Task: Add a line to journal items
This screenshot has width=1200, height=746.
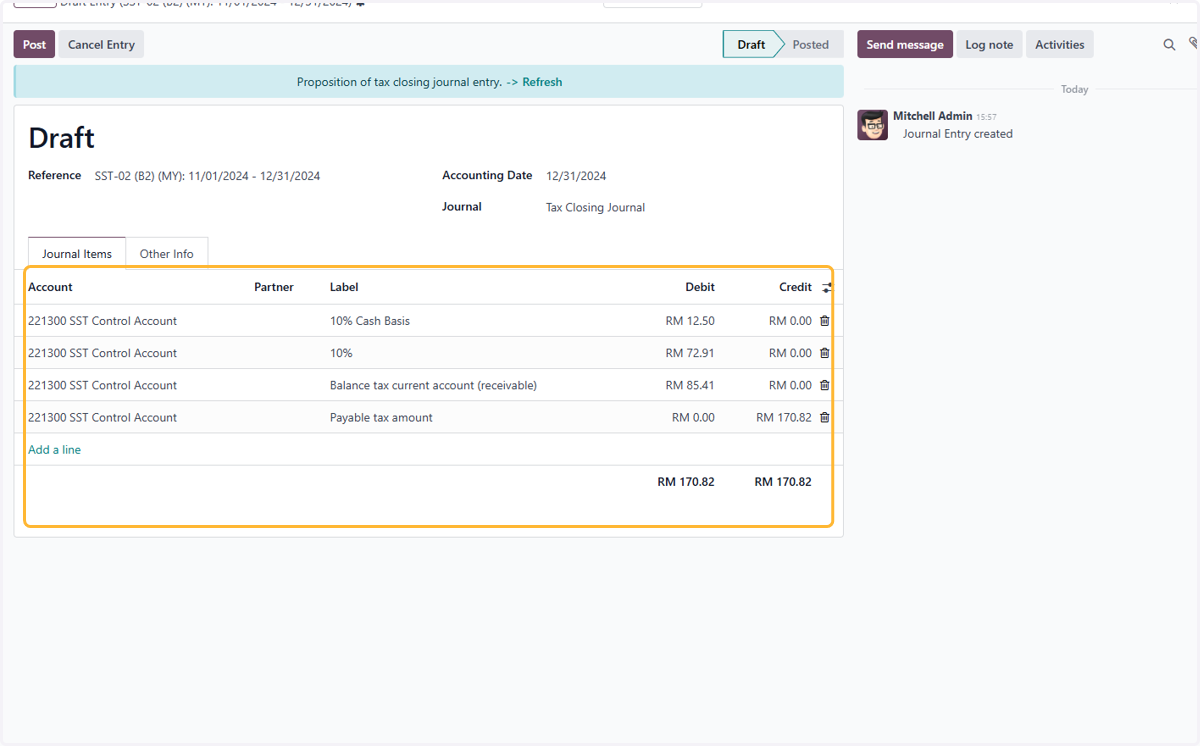Action: click(x=54, y=450)
